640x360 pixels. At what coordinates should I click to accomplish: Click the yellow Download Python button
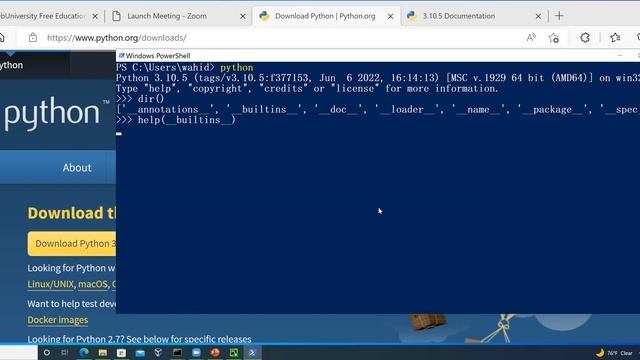tap(72, 244)
